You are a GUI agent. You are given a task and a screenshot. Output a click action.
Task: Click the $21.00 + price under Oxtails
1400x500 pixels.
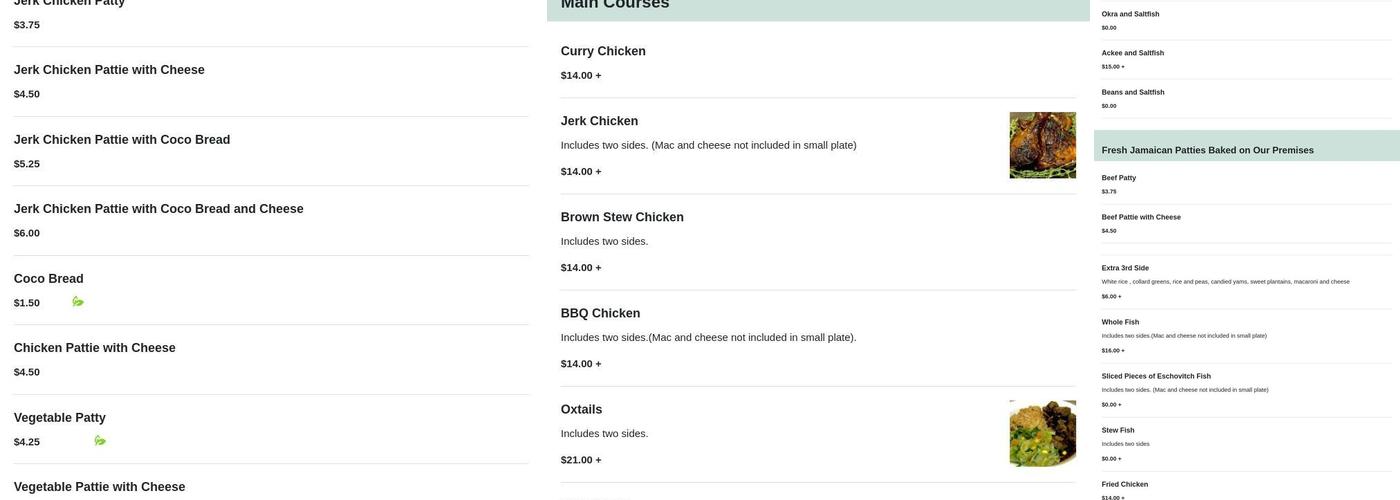(581, 460)
